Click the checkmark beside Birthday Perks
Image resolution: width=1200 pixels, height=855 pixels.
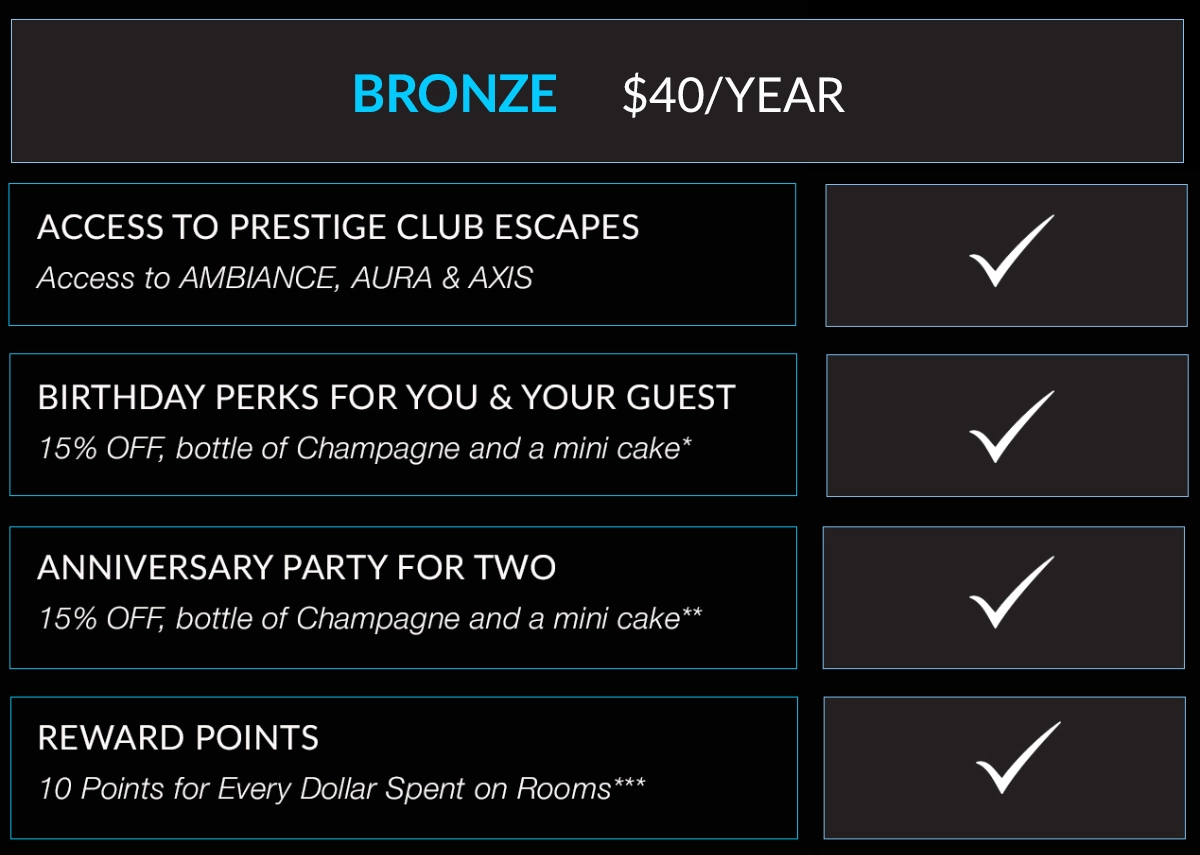[x=1011, y=427]
